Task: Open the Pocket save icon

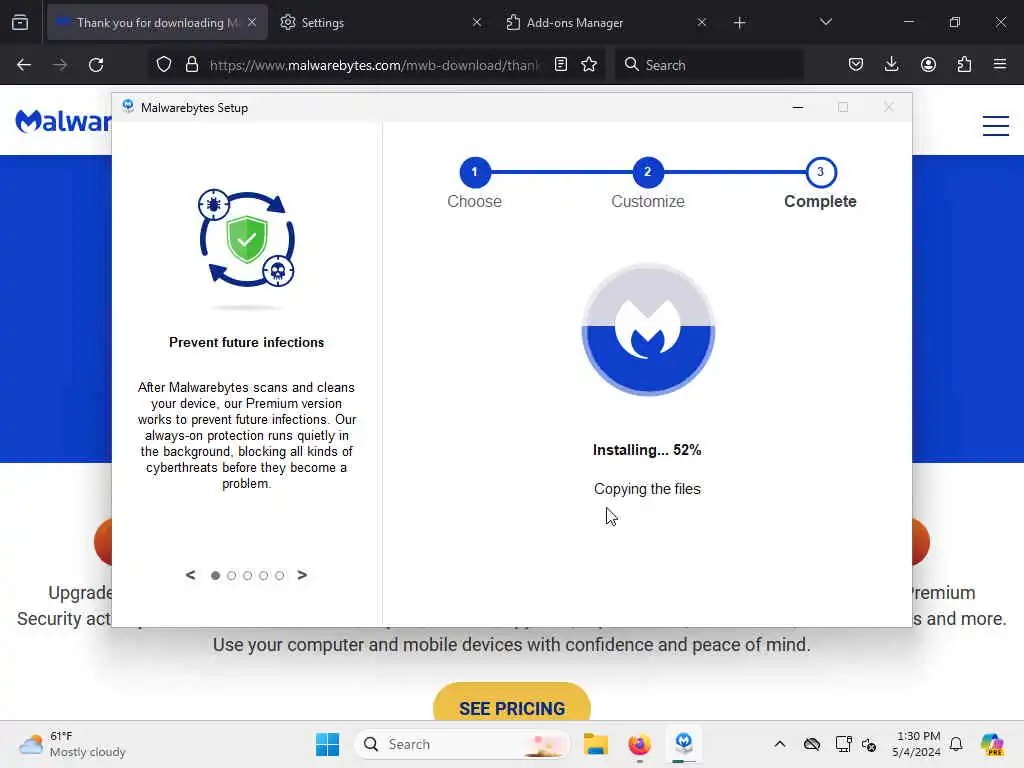Action: click(x=856, y=65)
